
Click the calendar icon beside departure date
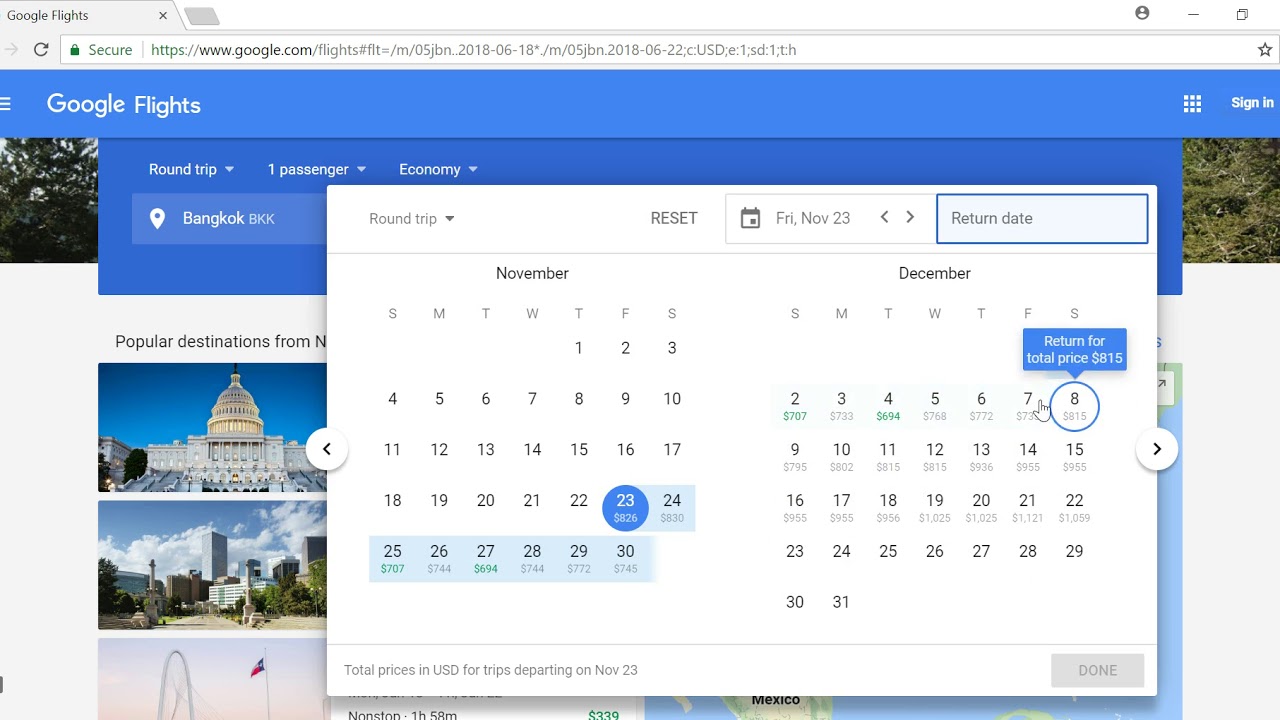(750, 218)
